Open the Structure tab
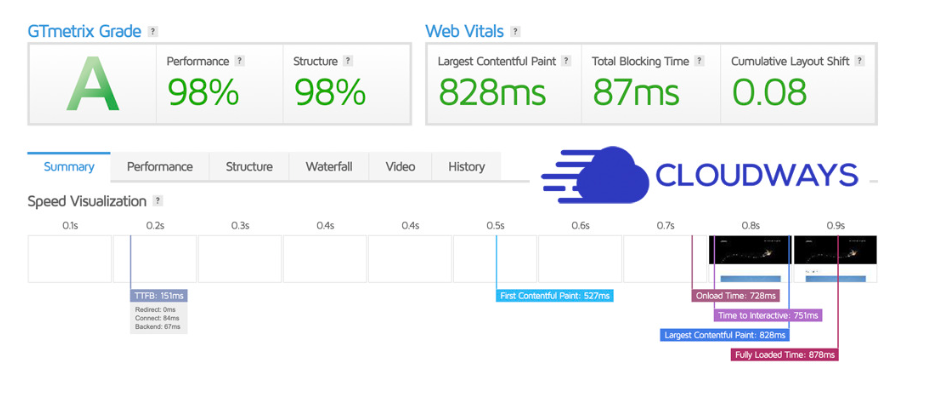This screenshot has height=395, width=926. 249,167
